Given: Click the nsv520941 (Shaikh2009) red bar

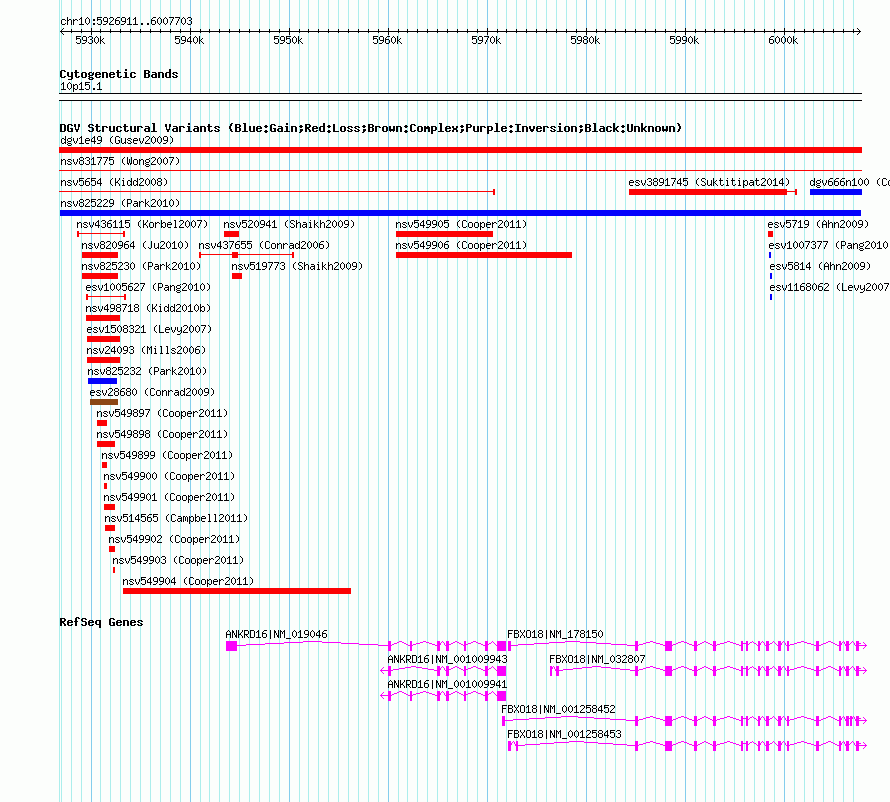Looking at the screenshot, I should [x=231, y=234].
